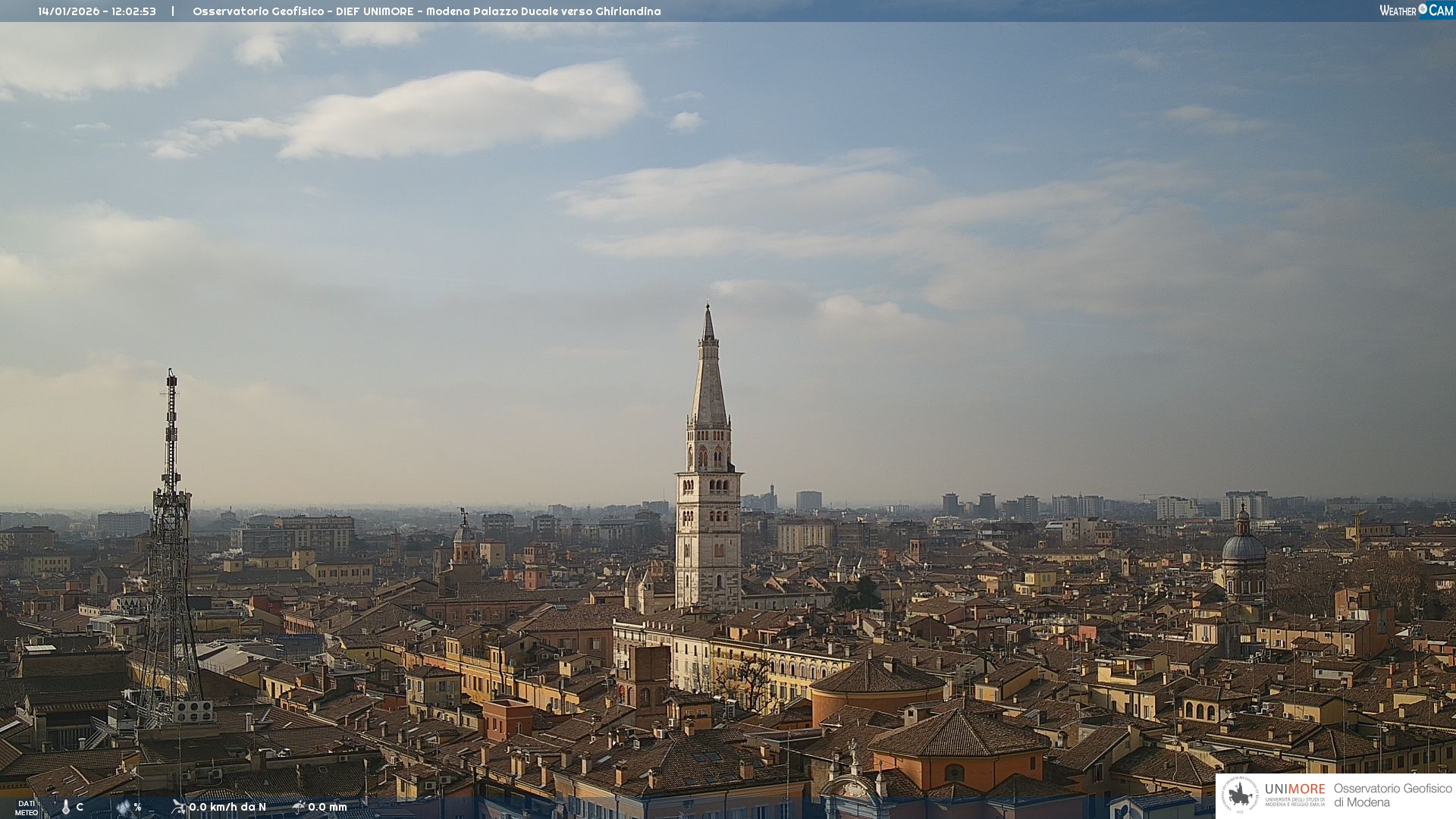Click the date and time stamp
This screenshot has height=819, width=1456.
point(97,11)
